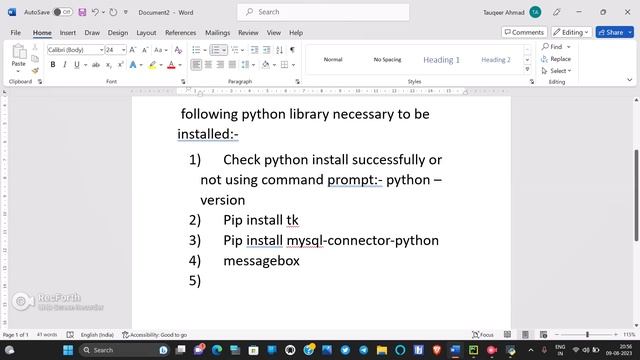Toggle bold formatting
The image size is (640, 360).
coord(53,65)
